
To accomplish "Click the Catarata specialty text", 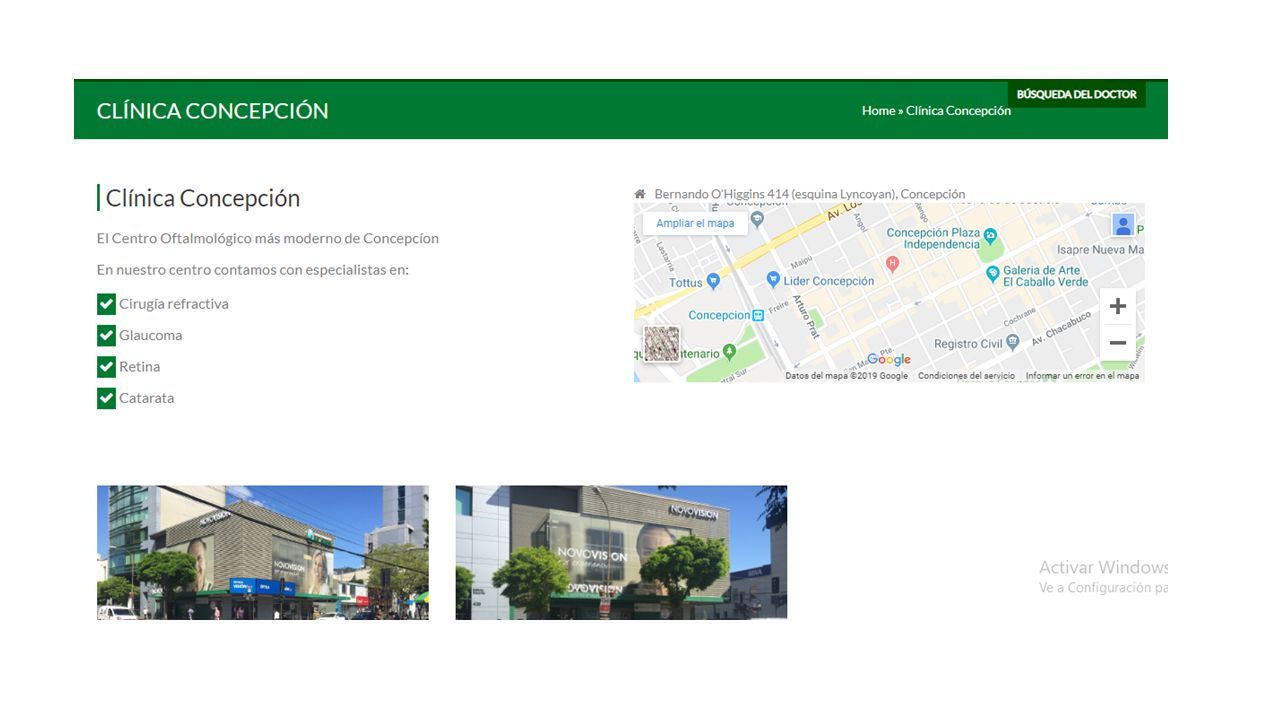I will coord(147,398).
